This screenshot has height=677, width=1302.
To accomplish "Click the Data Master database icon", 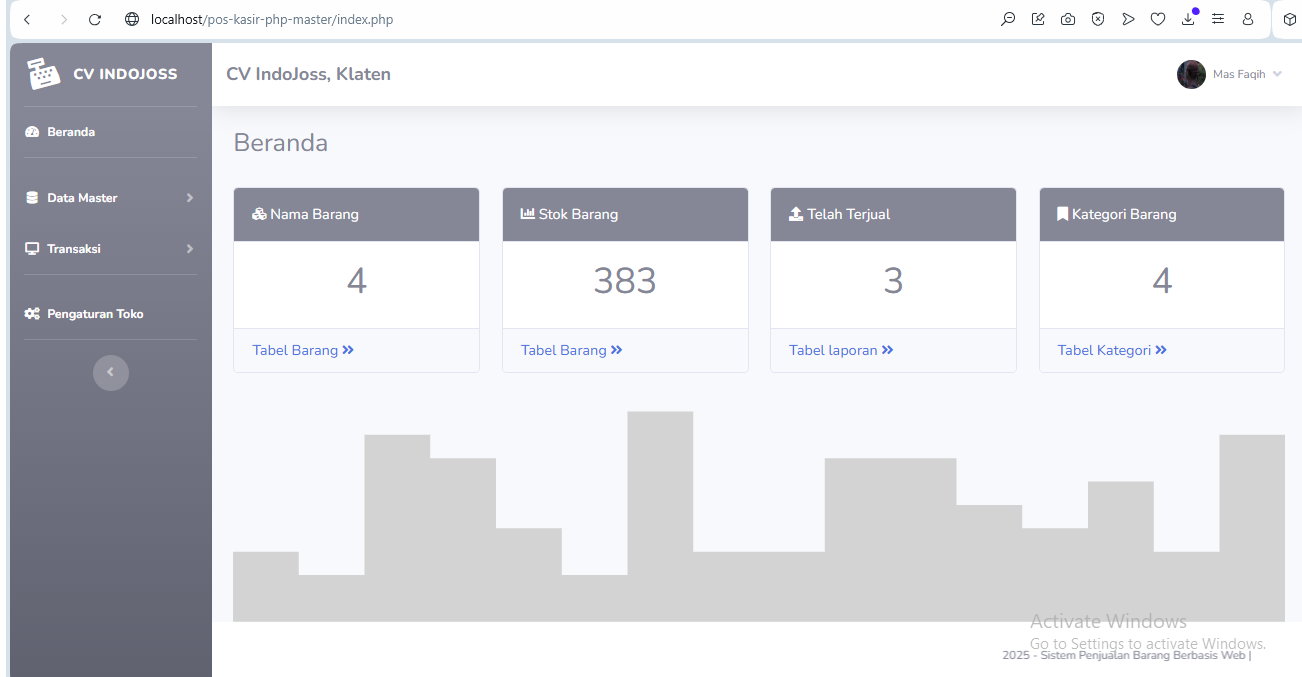I will point(32,198).
